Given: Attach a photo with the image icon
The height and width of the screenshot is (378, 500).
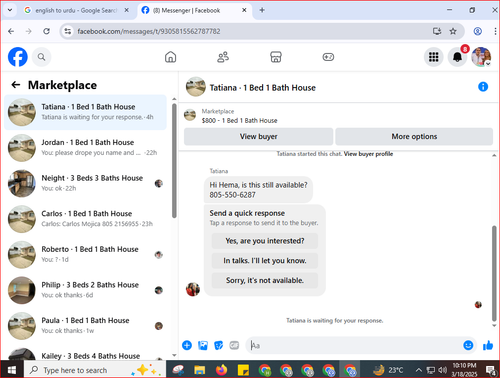Looking at the screenshot, I should (x=203, y=346).
